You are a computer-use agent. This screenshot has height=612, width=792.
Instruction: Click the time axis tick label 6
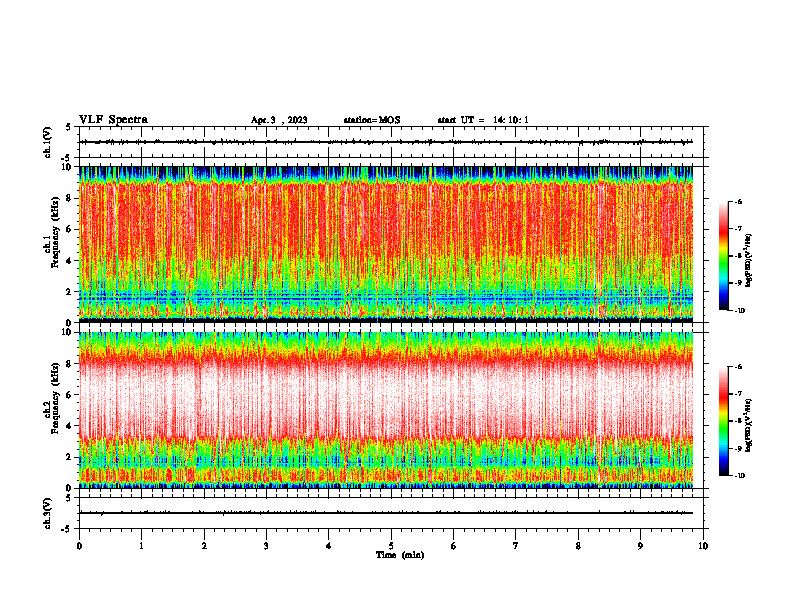[x=454, y=546]
